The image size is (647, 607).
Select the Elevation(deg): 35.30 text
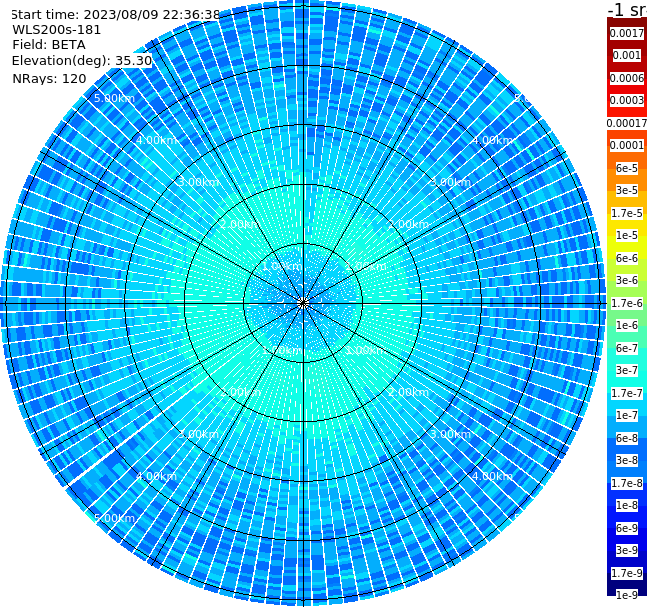pyautogui.click(x=82, y=61)
